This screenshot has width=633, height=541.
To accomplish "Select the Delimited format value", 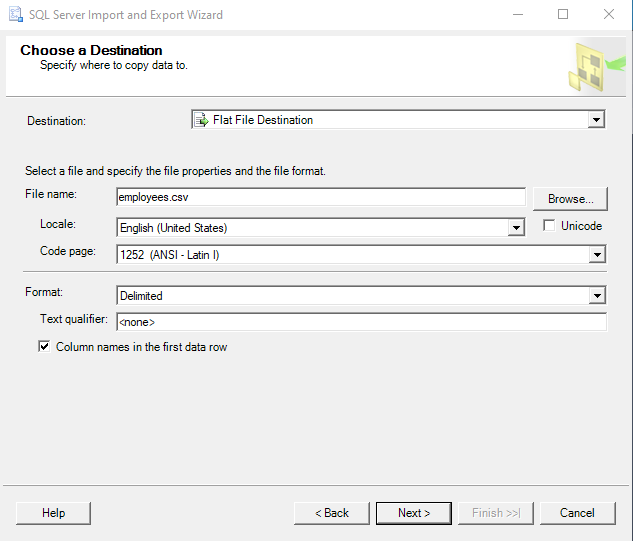I will 141,296.
